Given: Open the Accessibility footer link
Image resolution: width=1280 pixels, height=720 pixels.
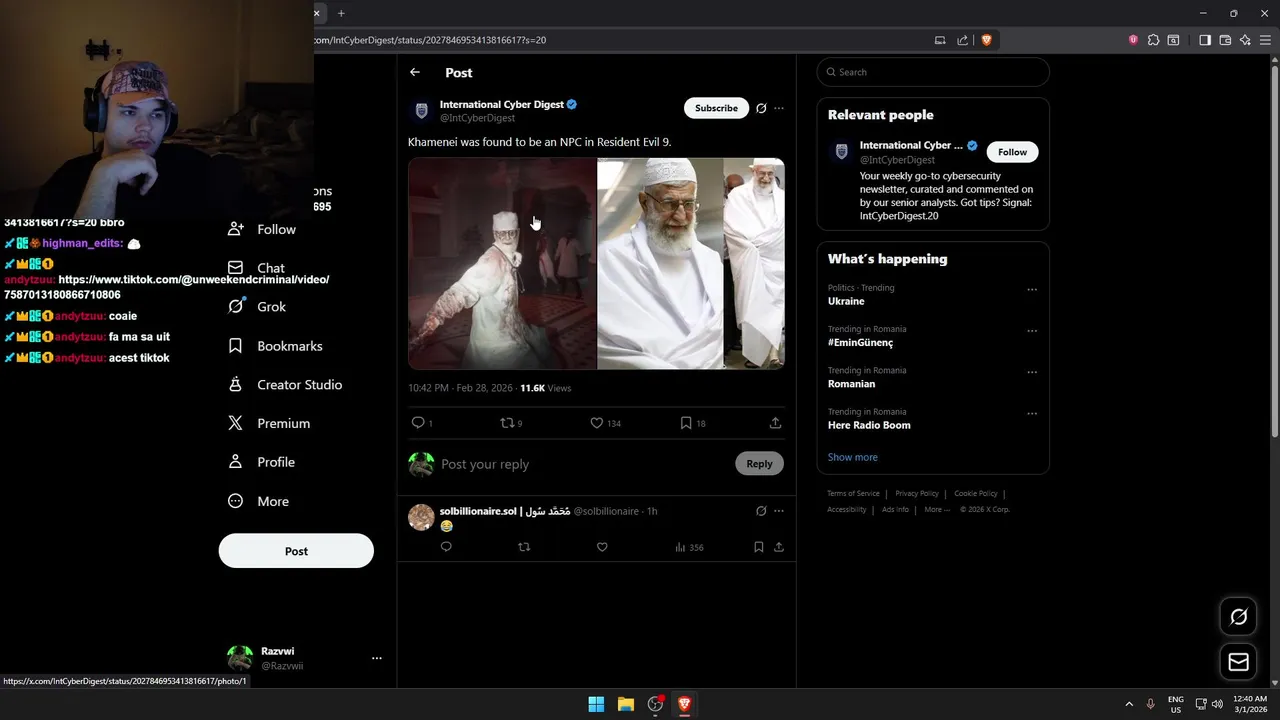Looking at the screenshot, I should 847,509.
